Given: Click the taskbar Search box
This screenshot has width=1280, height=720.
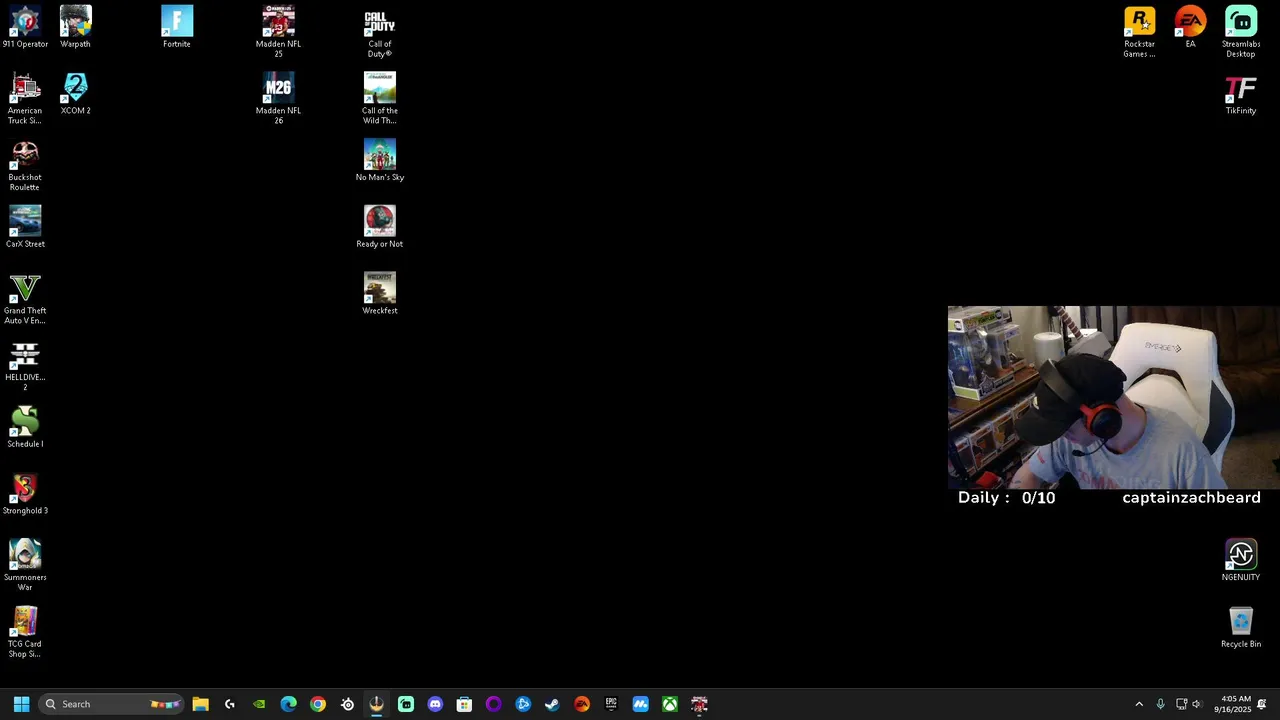Looking at the screenshot, I should [x=112, y=704].
